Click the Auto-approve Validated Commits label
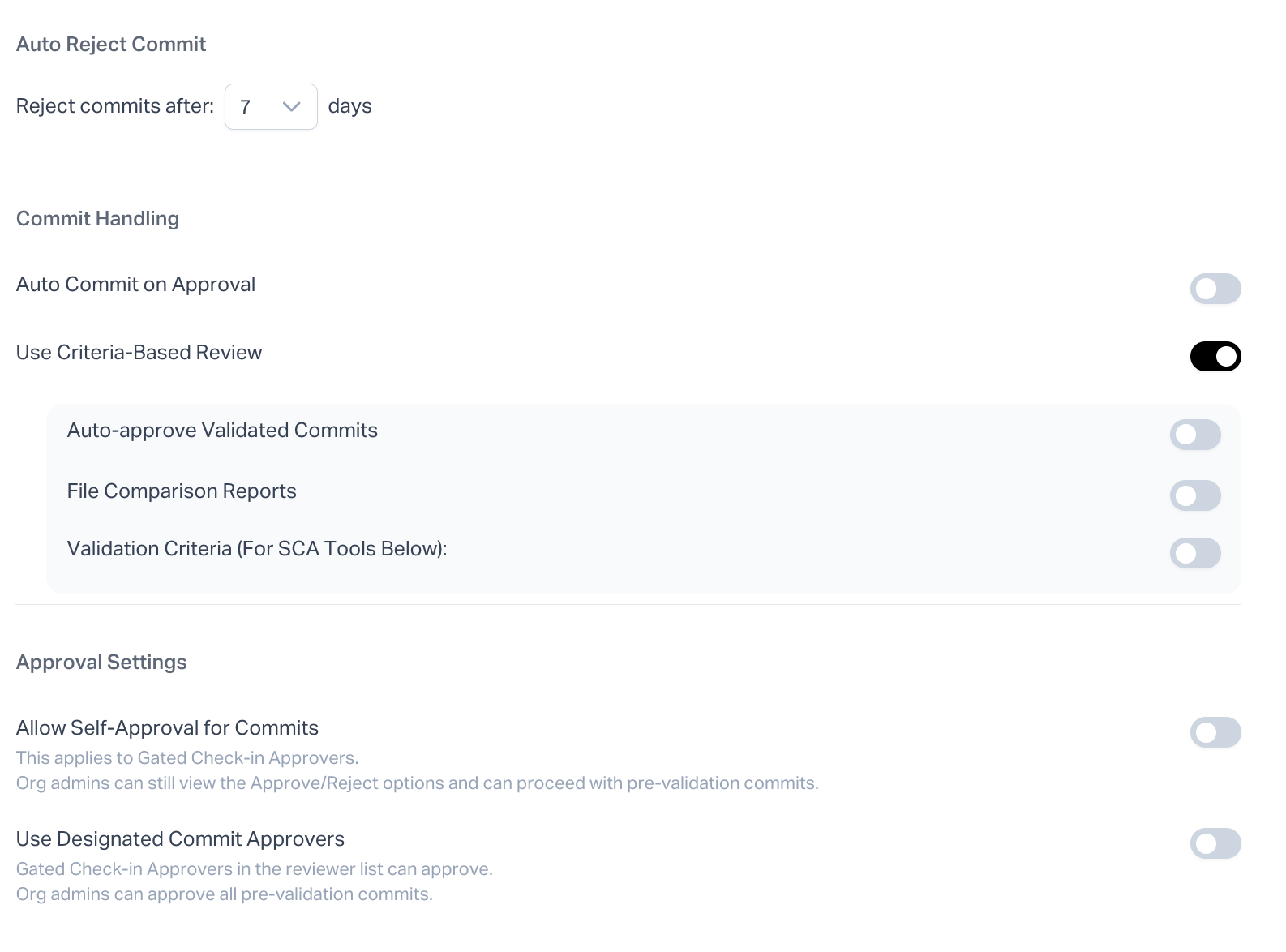Screen dimensions: 1286x952 coord(222,431)
